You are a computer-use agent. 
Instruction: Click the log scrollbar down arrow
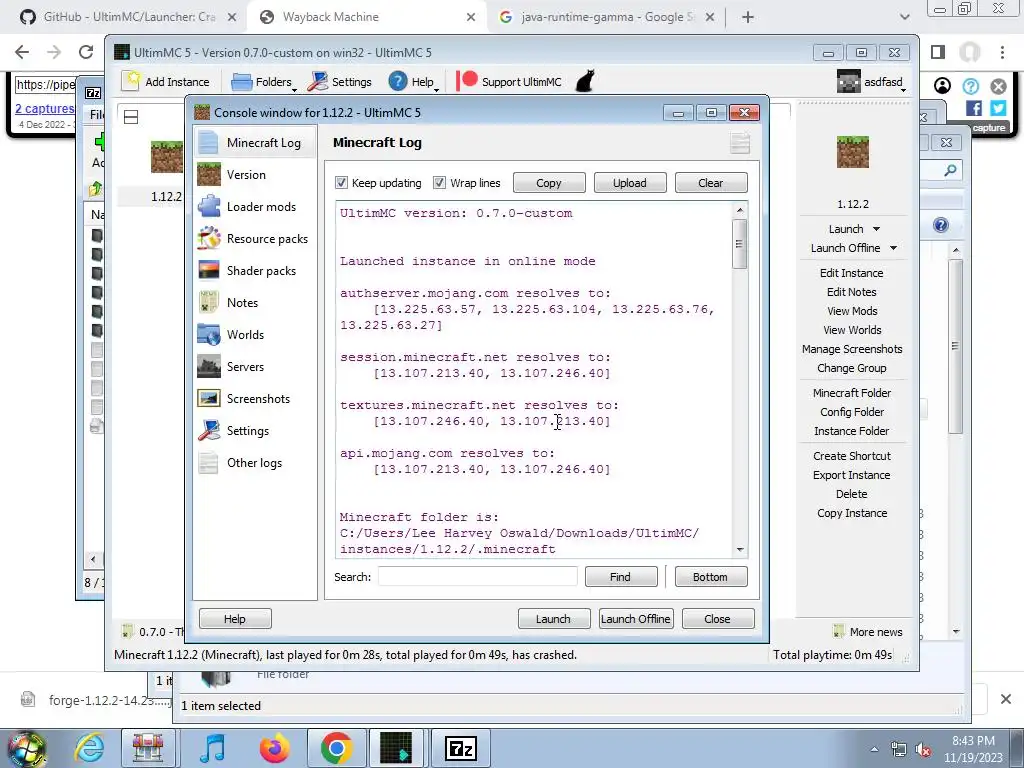pyautogui.click(x=740, y=550)
